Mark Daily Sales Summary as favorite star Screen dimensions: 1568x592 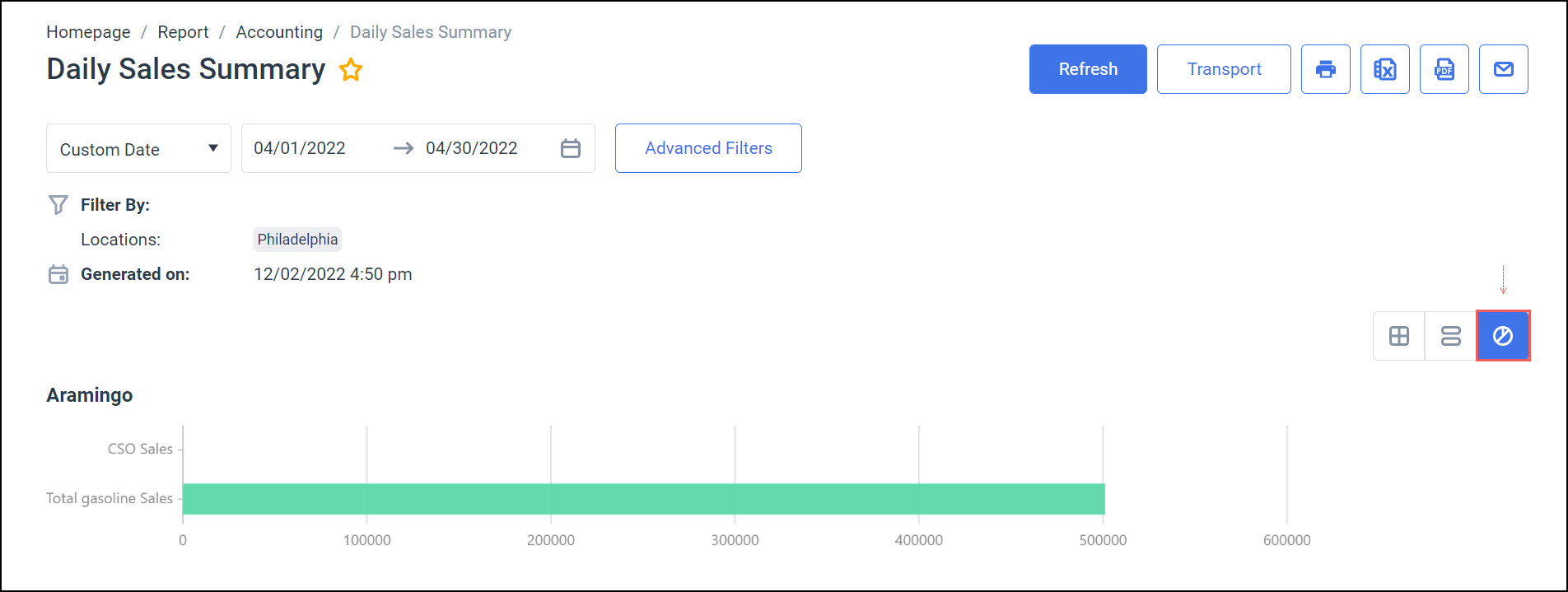tap(351, 70)
